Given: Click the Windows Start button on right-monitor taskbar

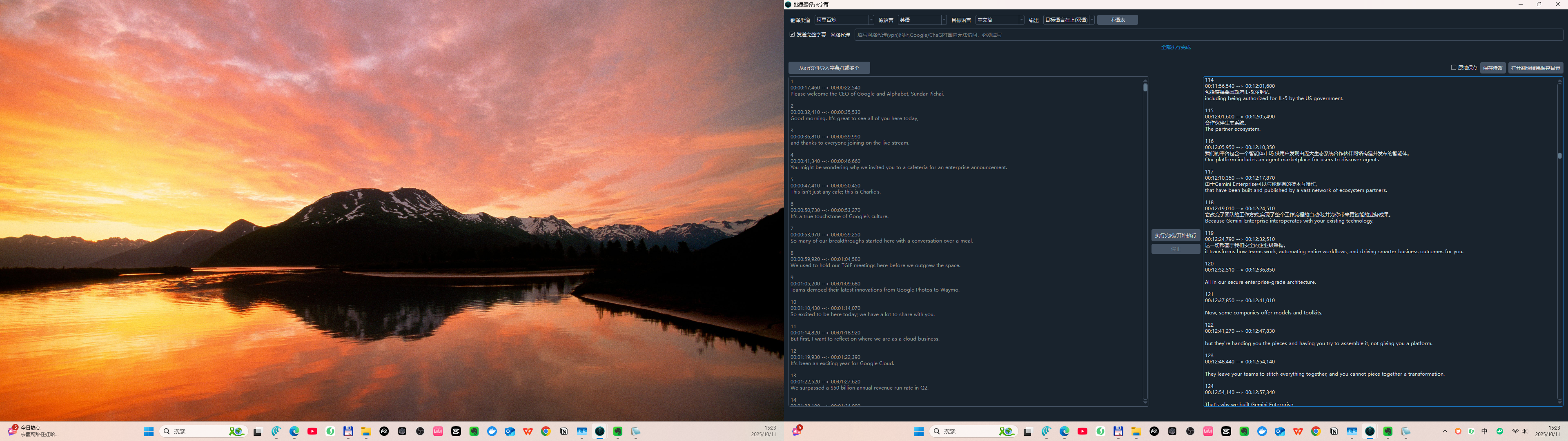Looking at the screenshot, I should pyautogui.click(x=918, y=431).
